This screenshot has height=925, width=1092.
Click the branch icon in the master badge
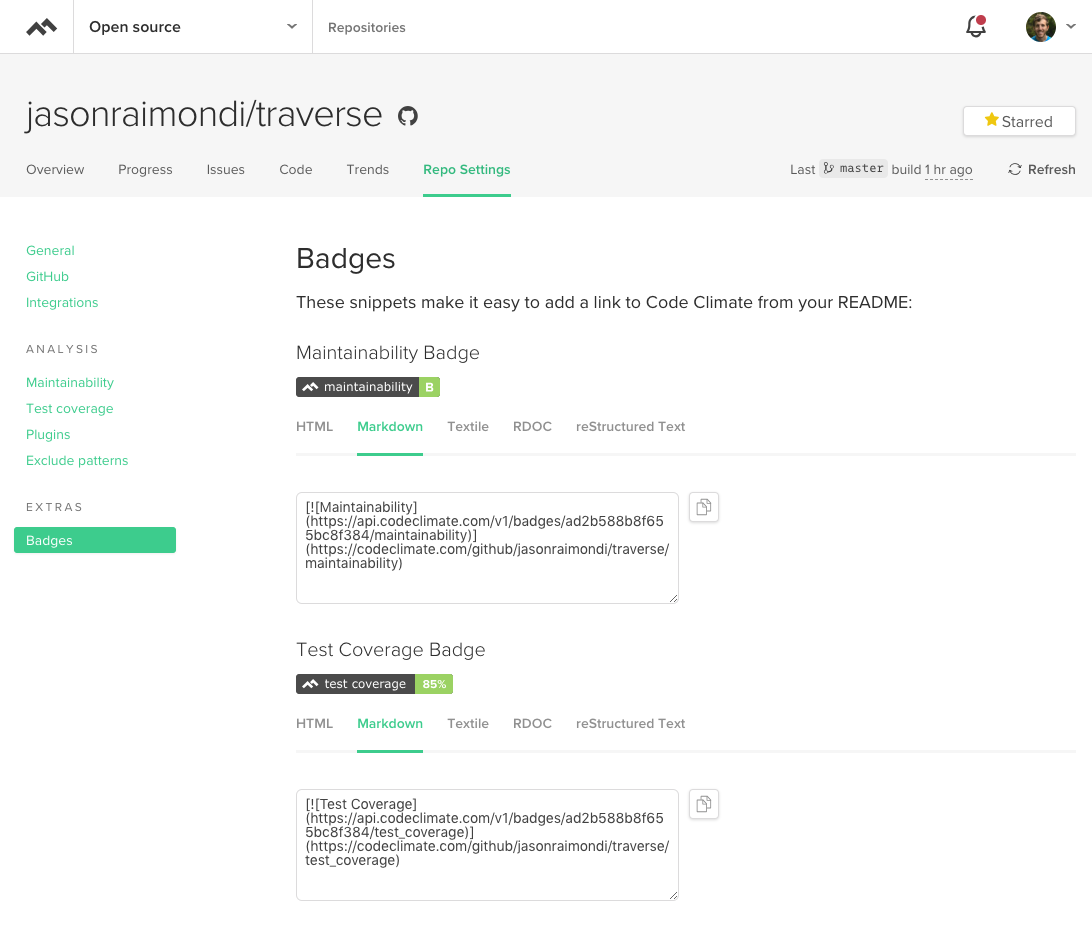point(829,168)
